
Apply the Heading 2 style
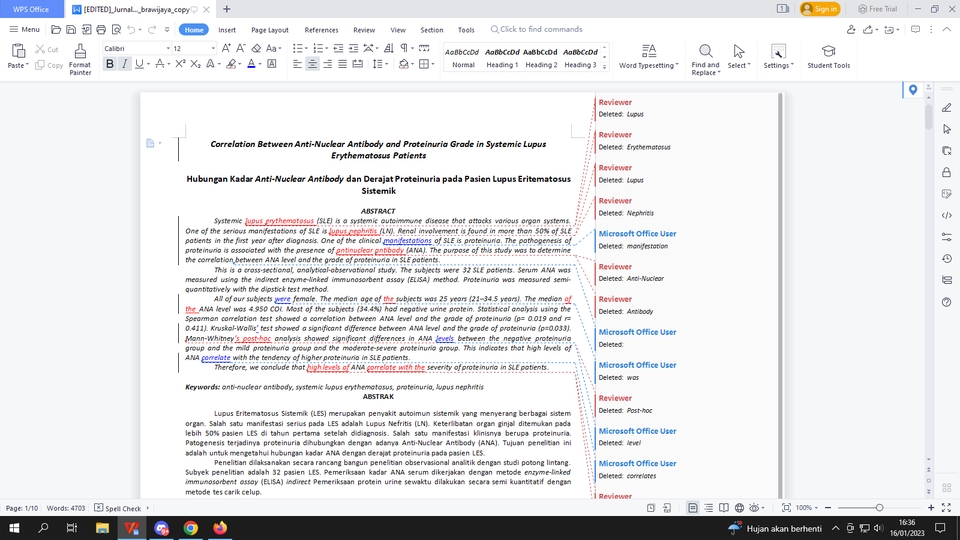click(541, 58)
